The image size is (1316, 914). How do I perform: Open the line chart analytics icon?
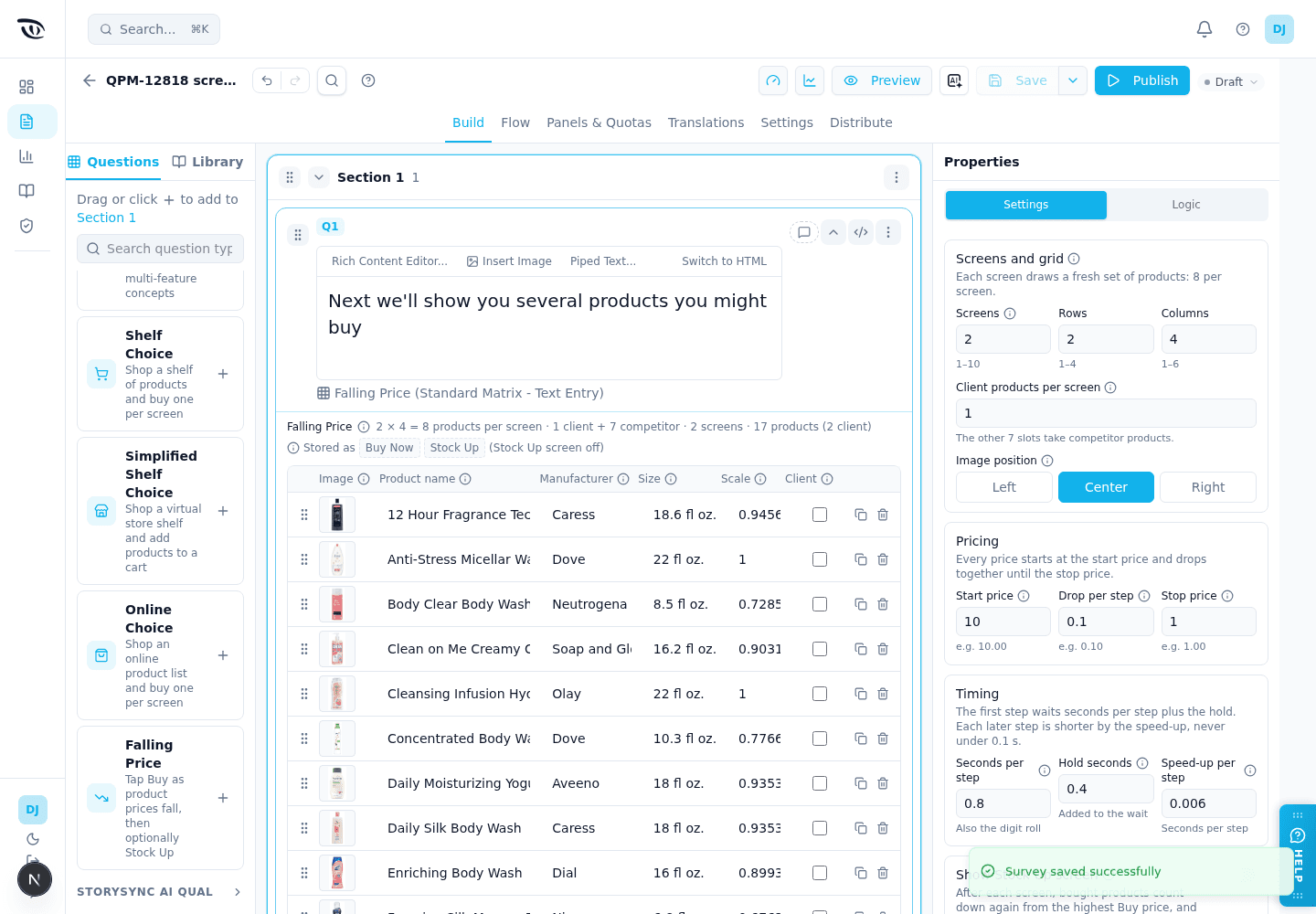(810, 80)
